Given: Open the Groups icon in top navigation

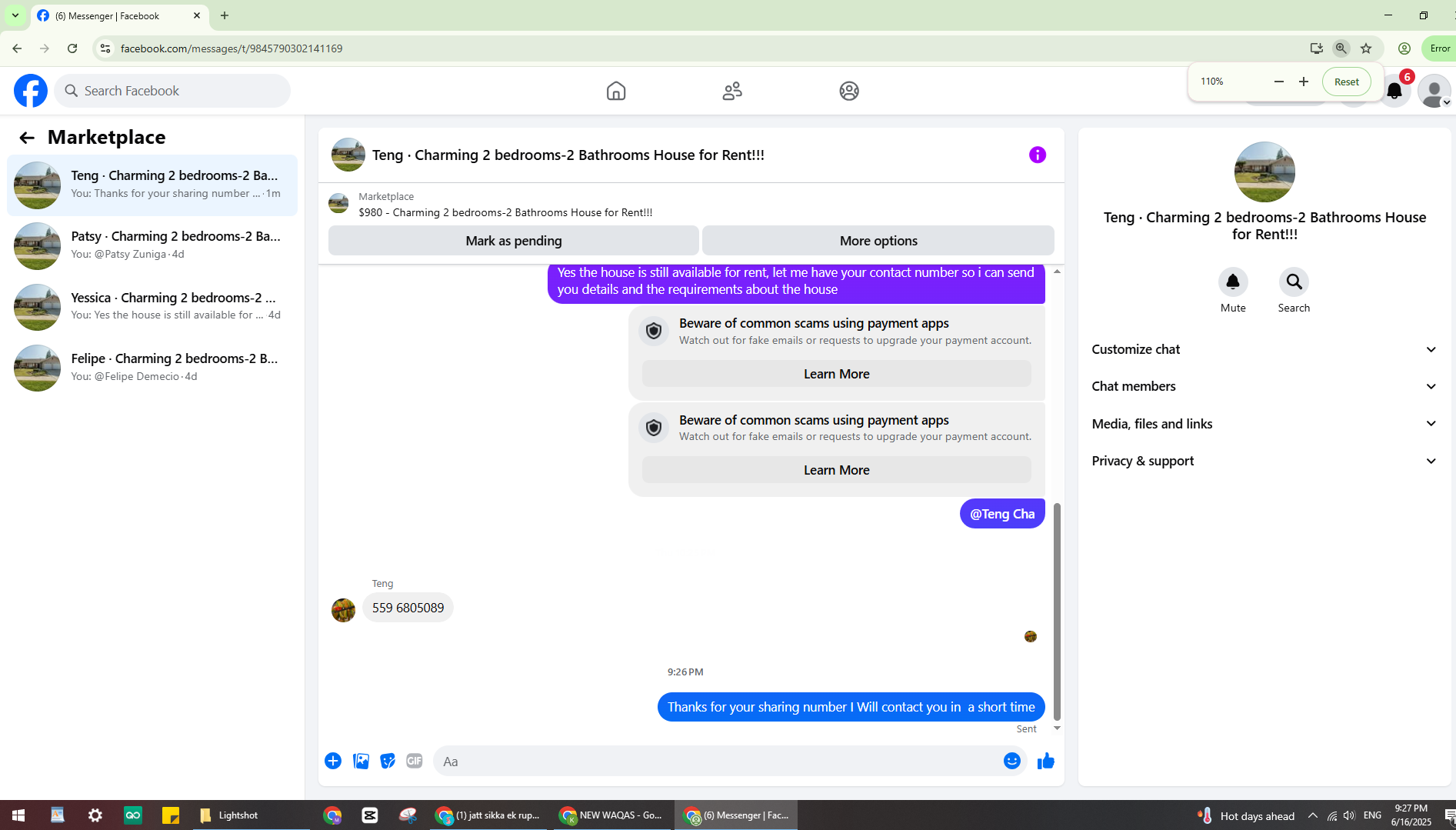Looking at the screenshot, I should pyautogui.click(x=849, y=91).
